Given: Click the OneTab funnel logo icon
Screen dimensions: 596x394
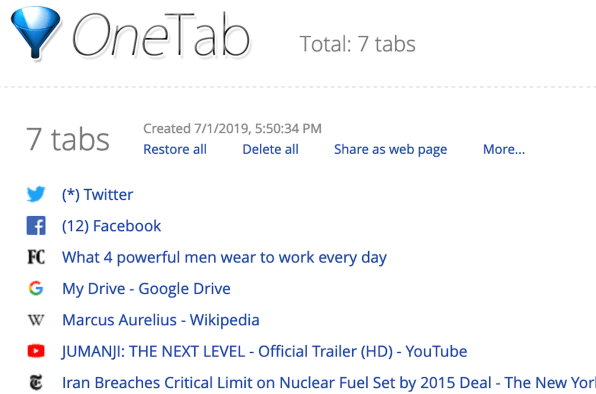Looking at the screenshot, I should click(x=36, y=33).
